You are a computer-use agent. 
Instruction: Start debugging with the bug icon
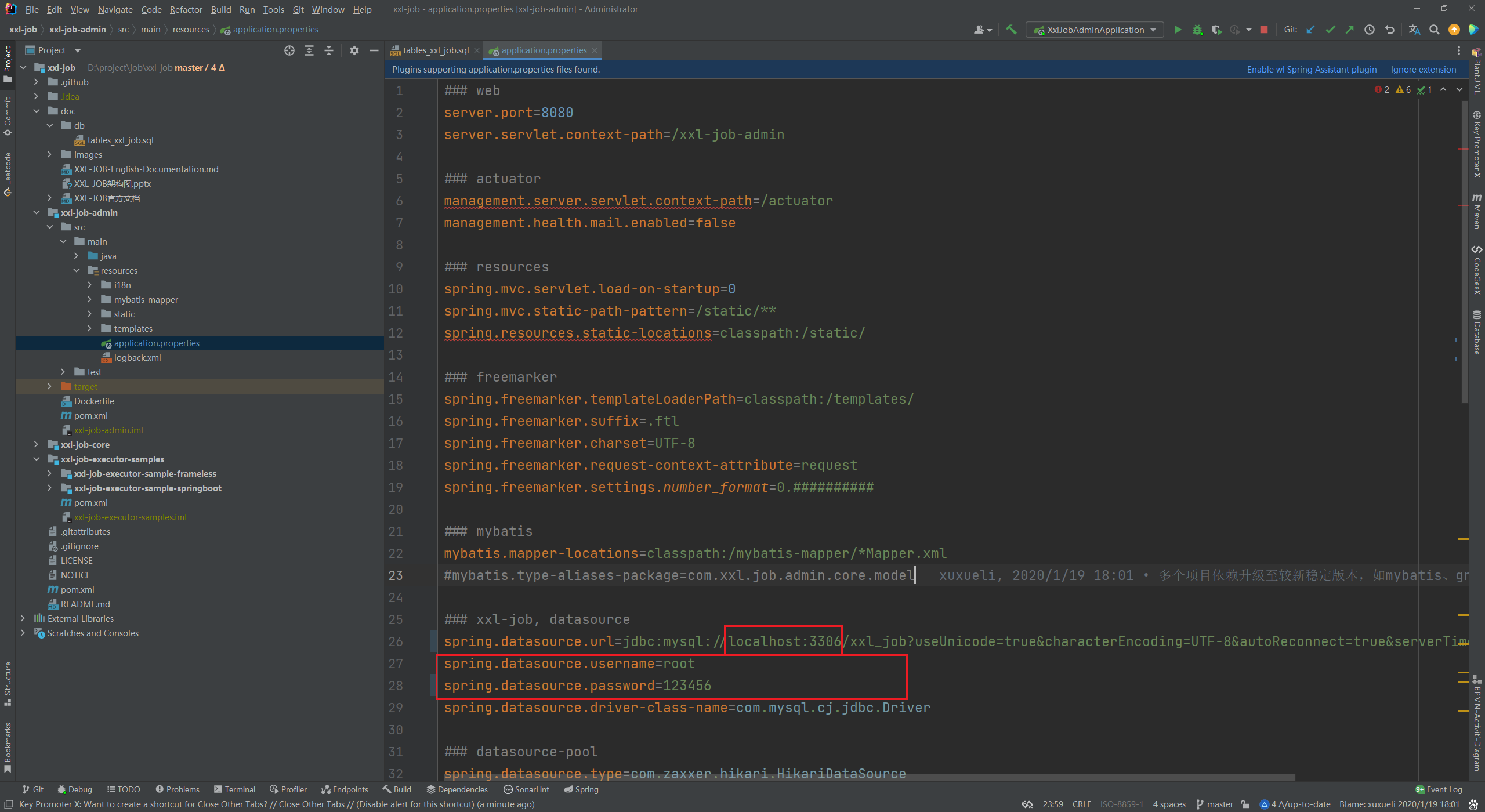pos(1197,30)
